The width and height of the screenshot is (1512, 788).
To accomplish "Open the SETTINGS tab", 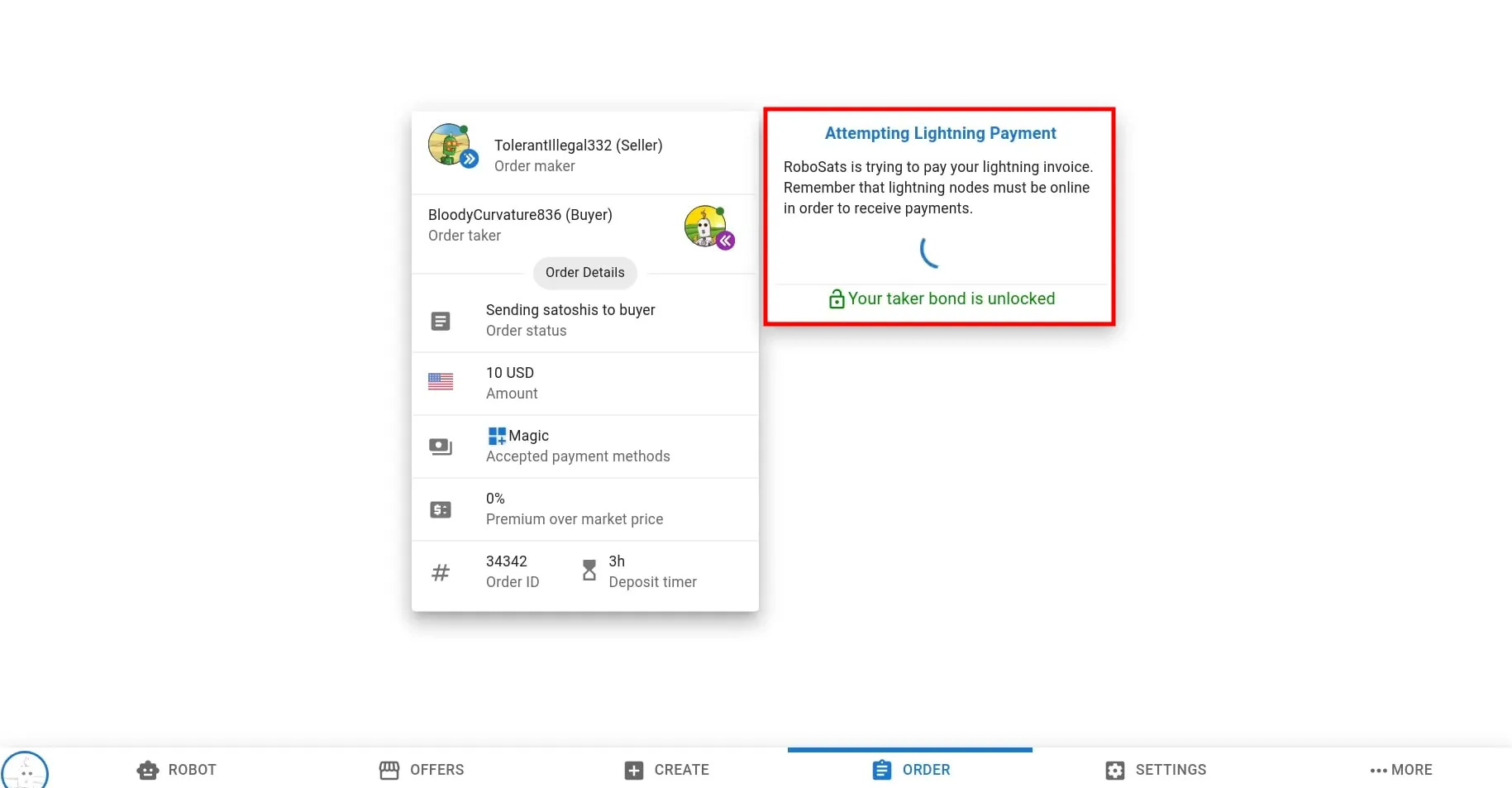I will [x=1155, y=770].
